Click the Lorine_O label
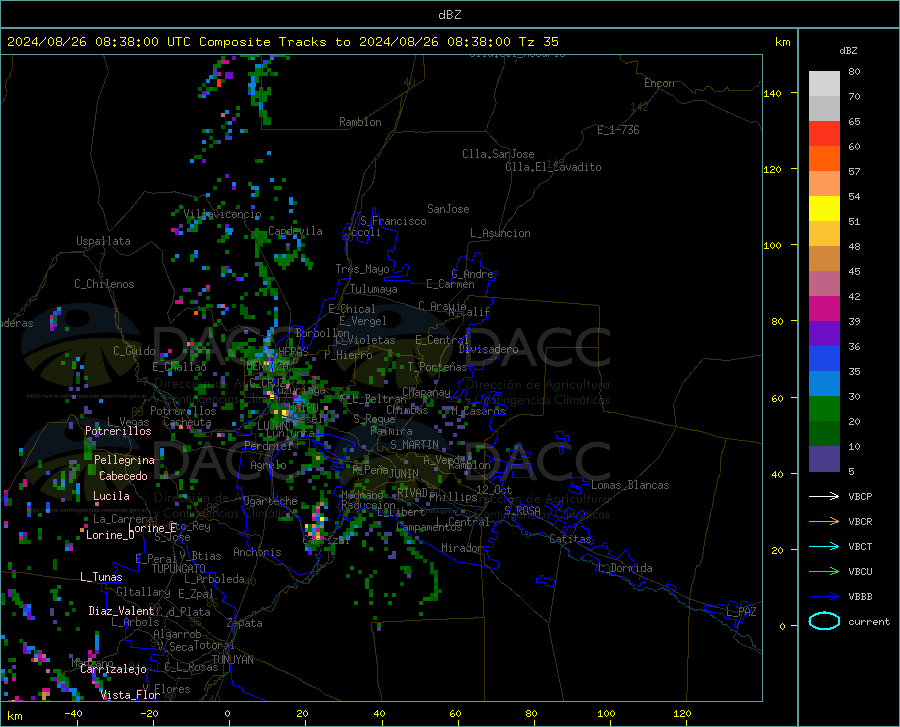Image resolution: width=900 pixels, height=727 pixels. tap(110, 535)
